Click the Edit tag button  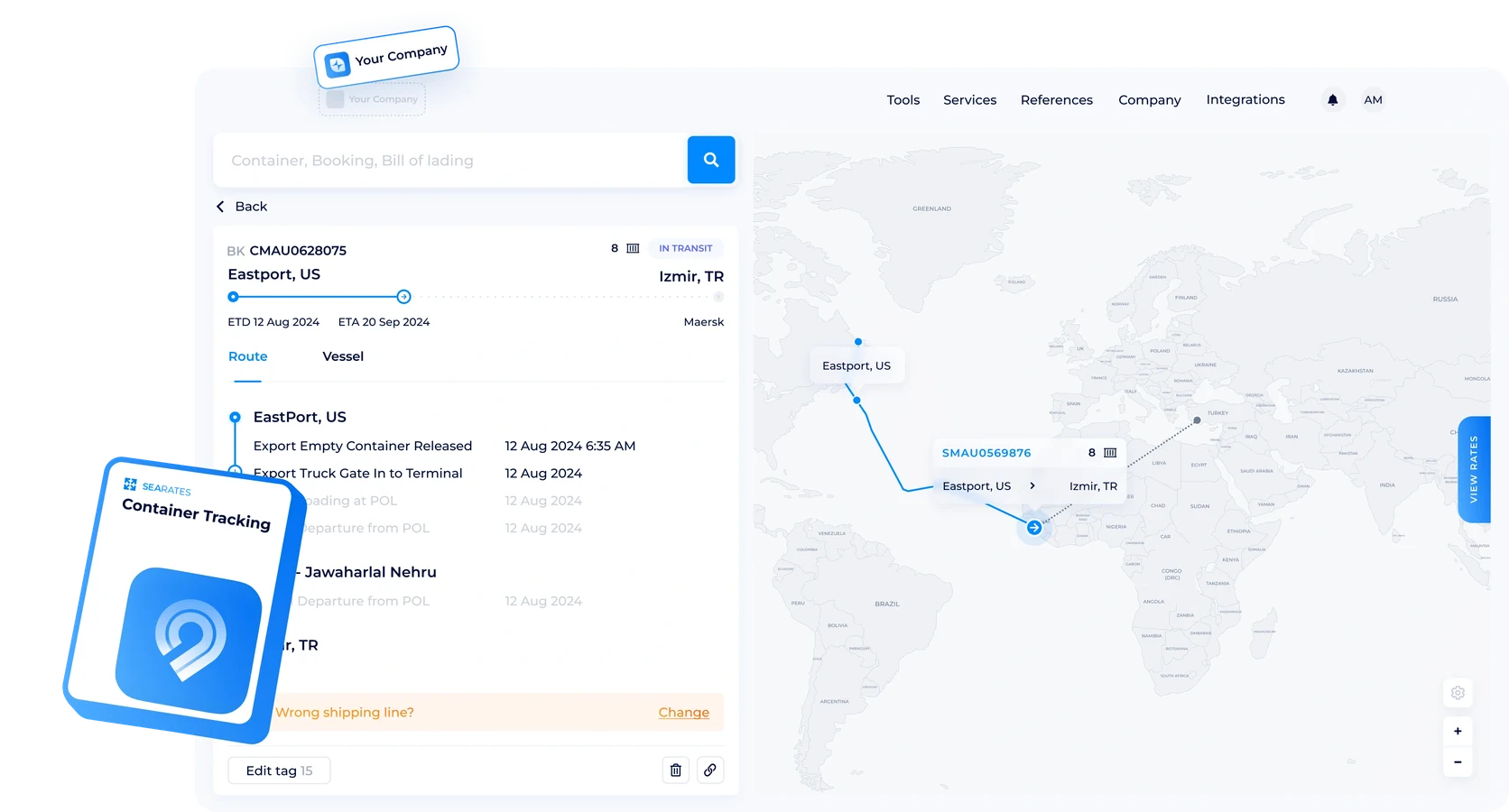279,770
